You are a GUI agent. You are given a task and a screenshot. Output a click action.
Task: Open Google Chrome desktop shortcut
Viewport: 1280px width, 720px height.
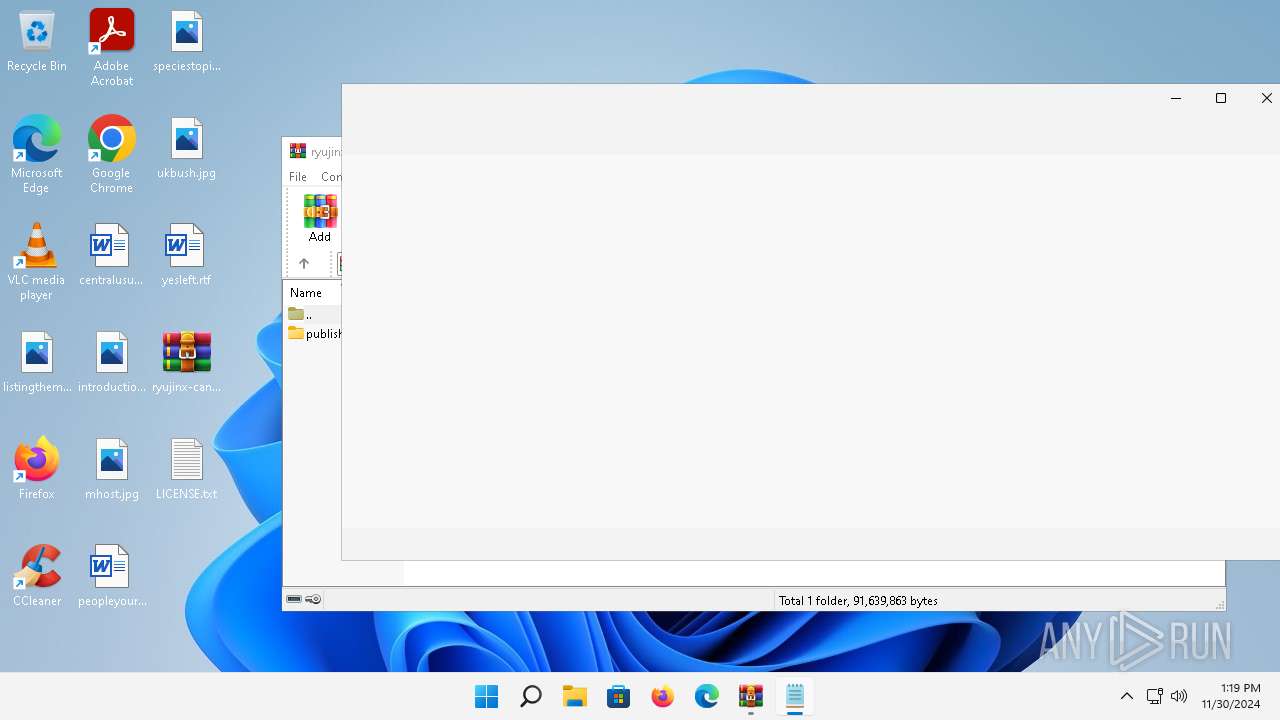[x=112, y=154]
